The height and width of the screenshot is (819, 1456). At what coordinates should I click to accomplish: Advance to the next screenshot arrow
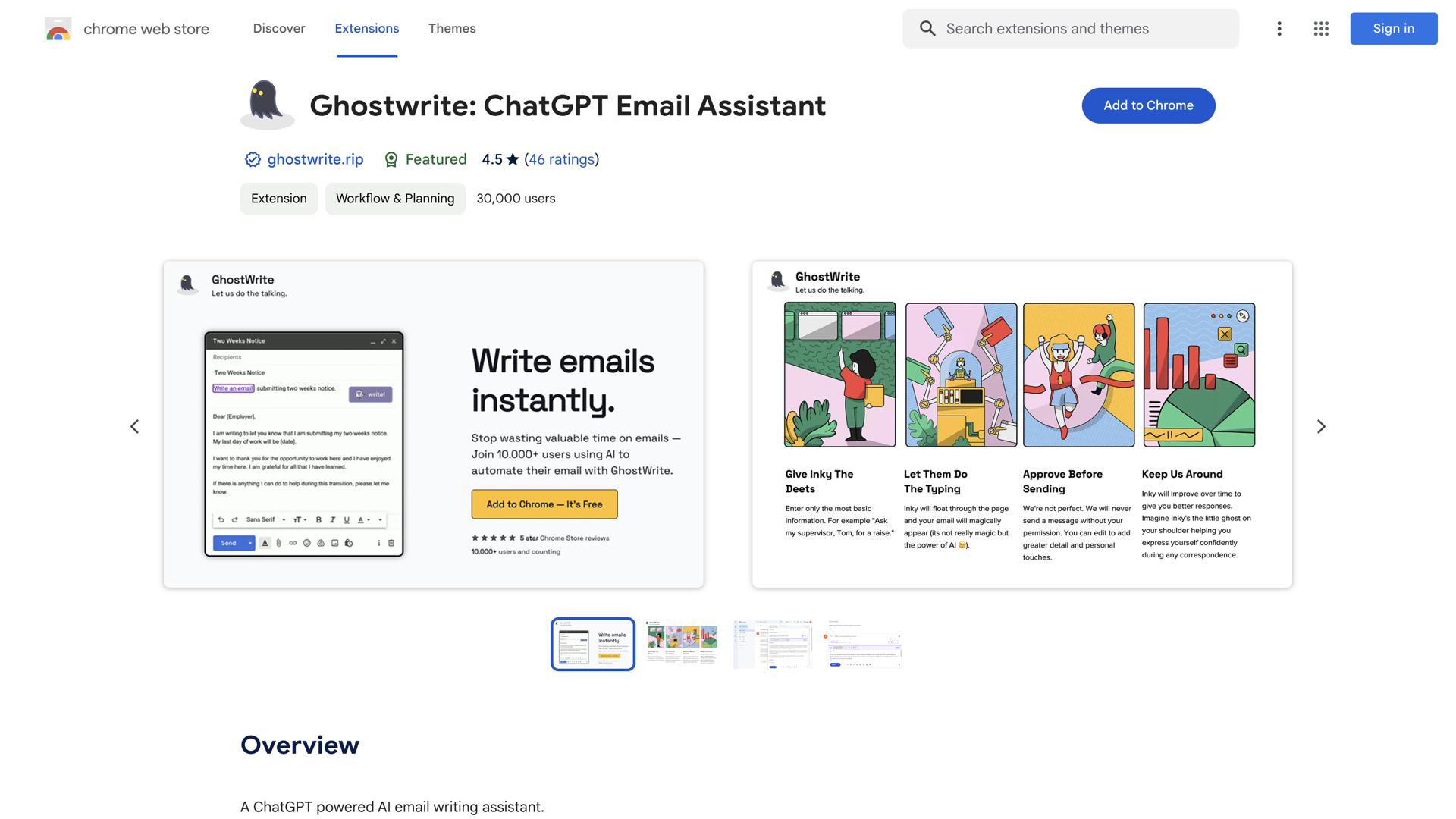(1321, 426)
